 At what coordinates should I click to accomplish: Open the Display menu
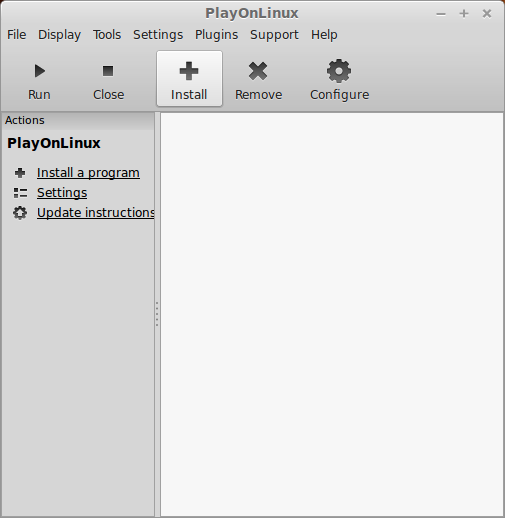click(59, 35)
